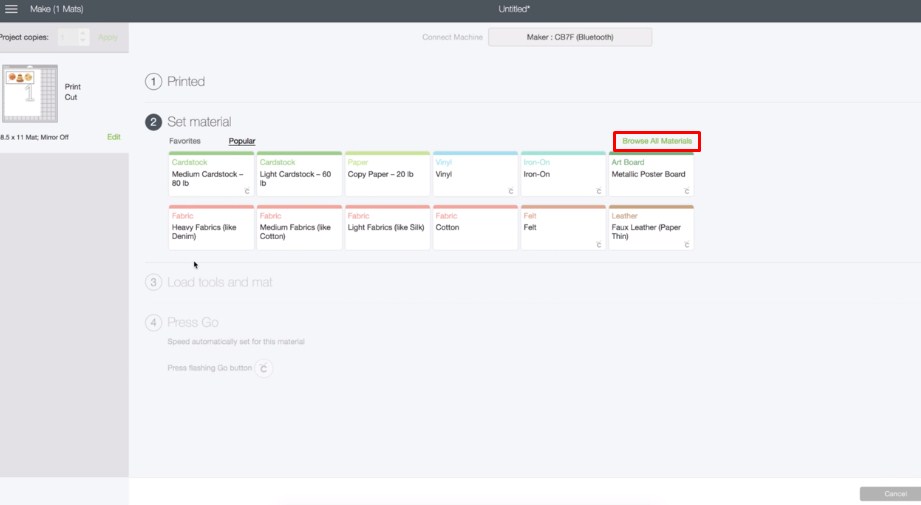Click the flashing Go button icon
This screenshot has height=505, width=921.
(264, 368)
